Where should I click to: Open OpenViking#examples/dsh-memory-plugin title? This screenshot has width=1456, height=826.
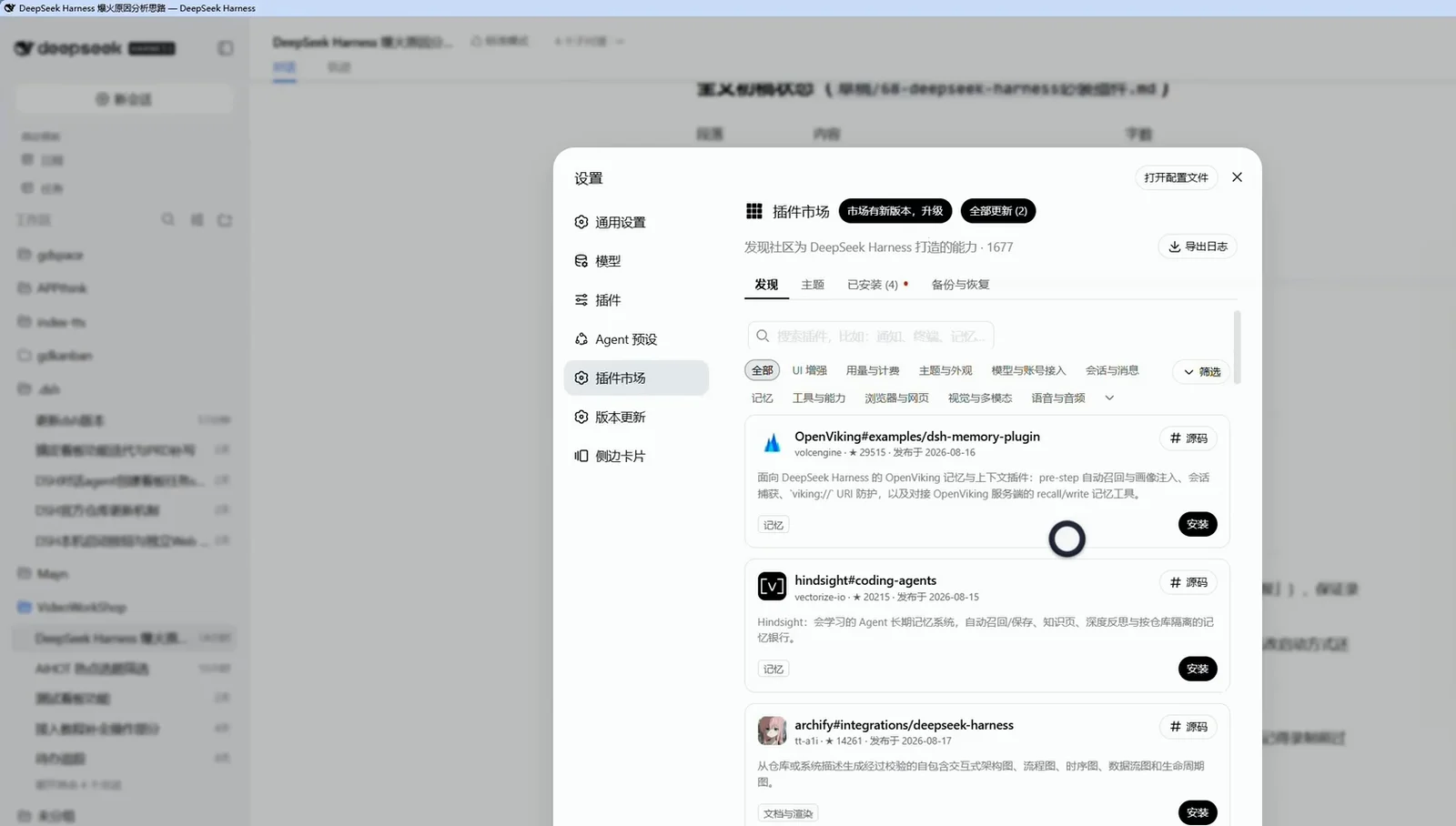[x=917, y=437]
